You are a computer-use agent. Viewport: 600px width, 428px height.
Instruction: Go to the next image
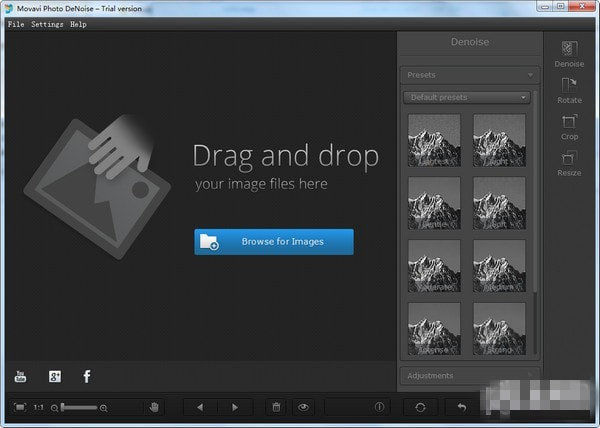point(235,407)
